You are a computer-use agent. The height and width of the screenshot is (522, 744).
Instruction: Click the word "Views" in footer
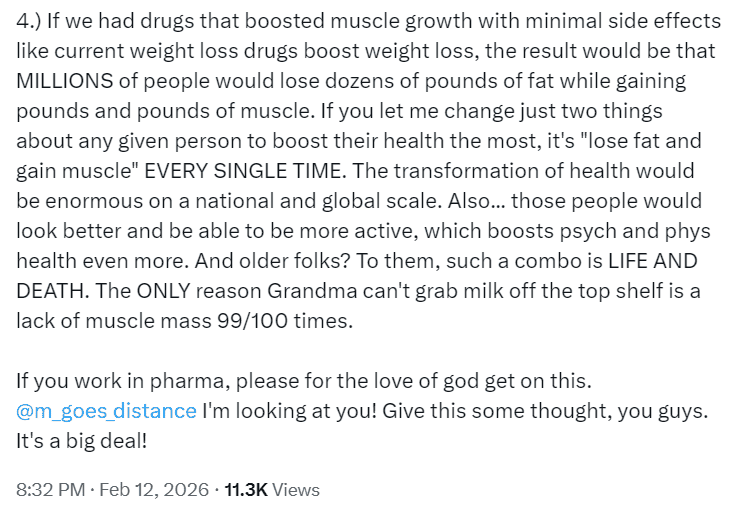coord(296,490)
